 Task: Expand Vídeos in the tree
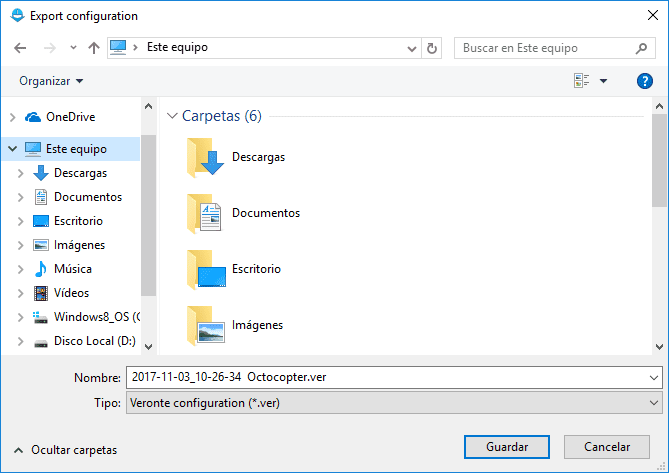pos(20,293)
